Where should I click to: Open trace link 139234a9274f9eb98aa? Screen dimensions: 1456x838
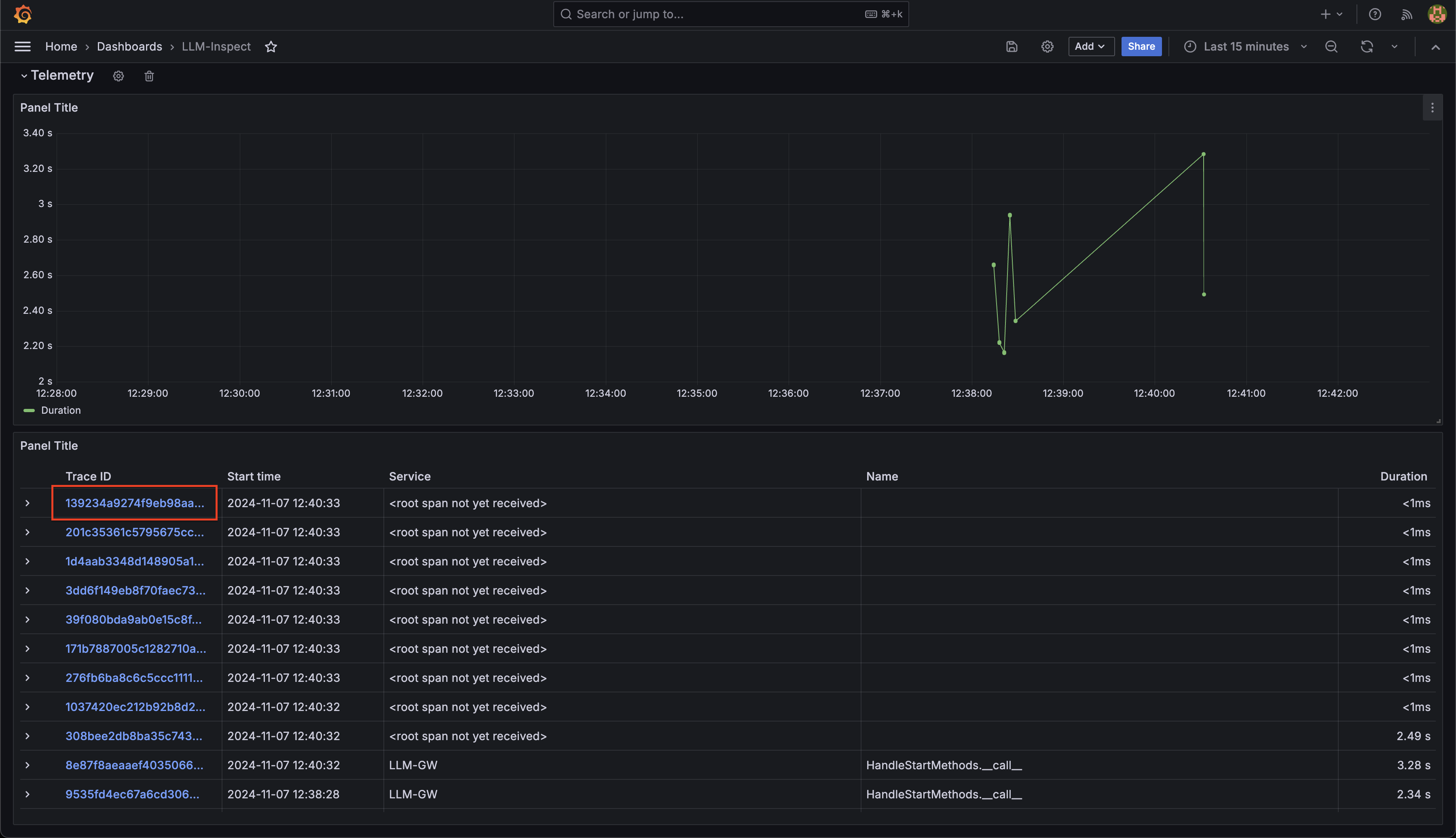135,503
